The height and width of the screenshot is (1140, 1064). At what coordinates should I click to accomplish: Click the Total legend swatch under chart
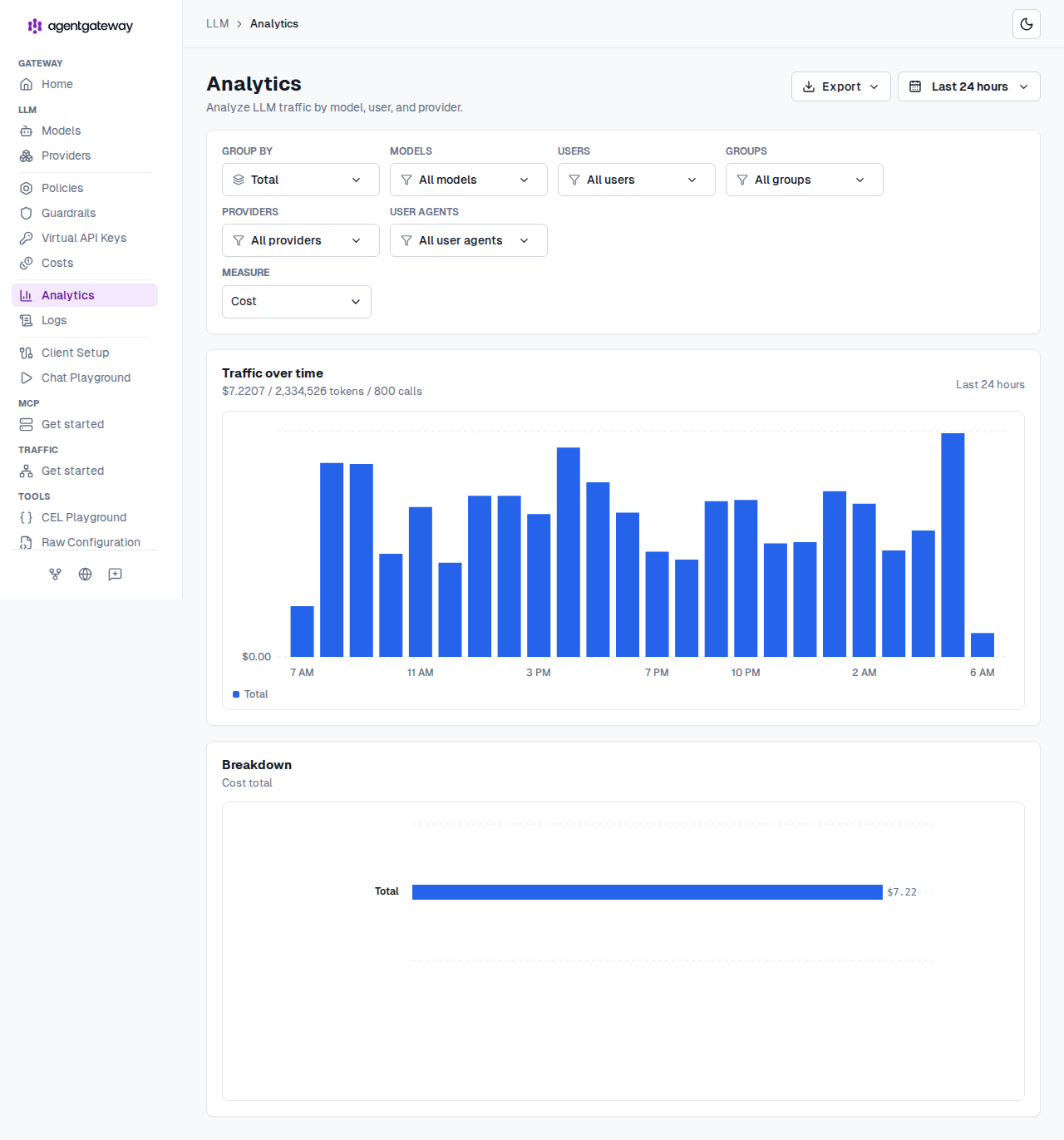click(x=236, y=694)
